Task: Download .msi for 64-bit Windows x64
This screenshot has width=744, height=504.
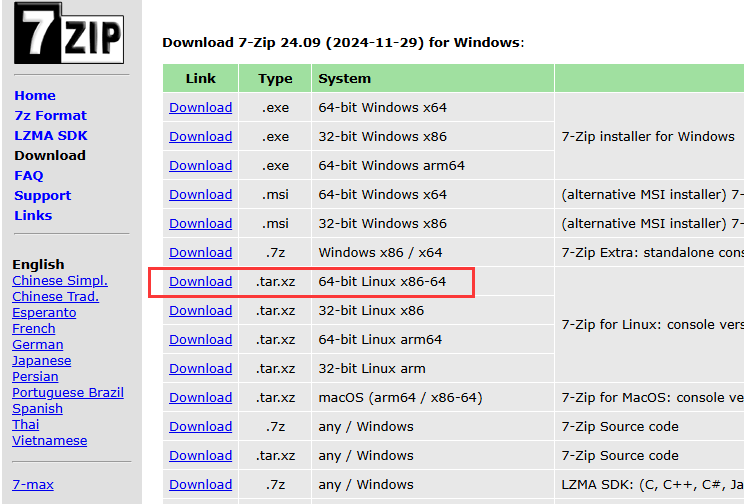Action: coord(201,195)
